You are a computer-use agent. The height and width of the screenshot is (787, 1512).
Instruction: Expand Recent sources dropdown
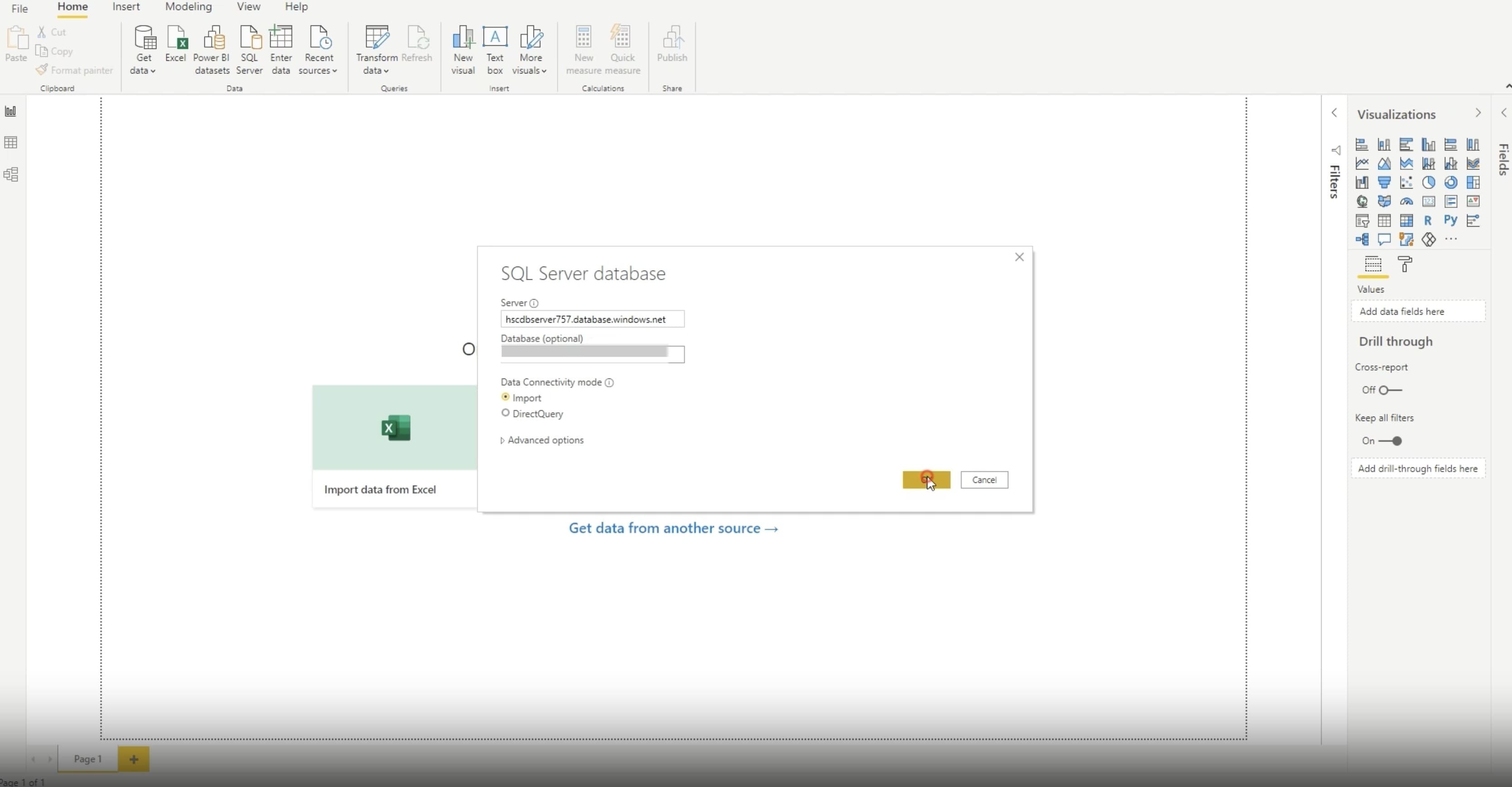pyautogui.click(x=319, y=50)
